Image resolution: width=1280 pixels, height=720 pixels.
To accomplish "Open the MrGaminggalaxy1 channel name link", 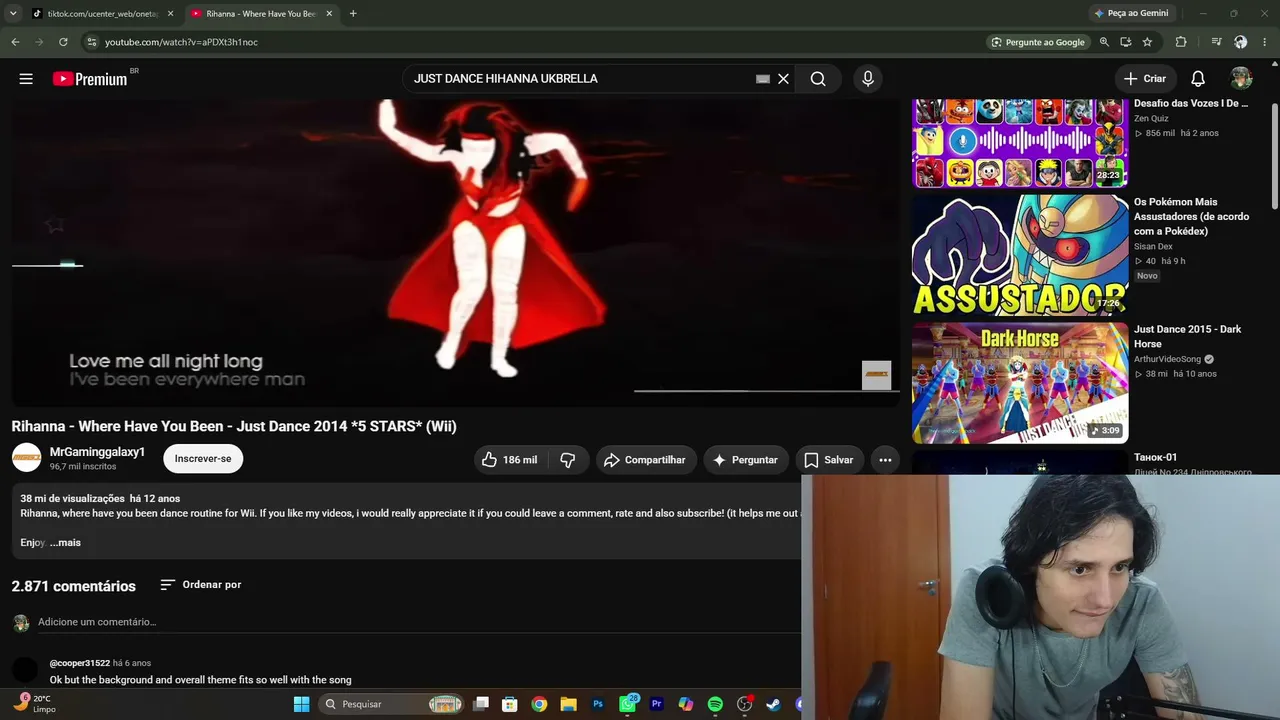I will click(97, 452).
